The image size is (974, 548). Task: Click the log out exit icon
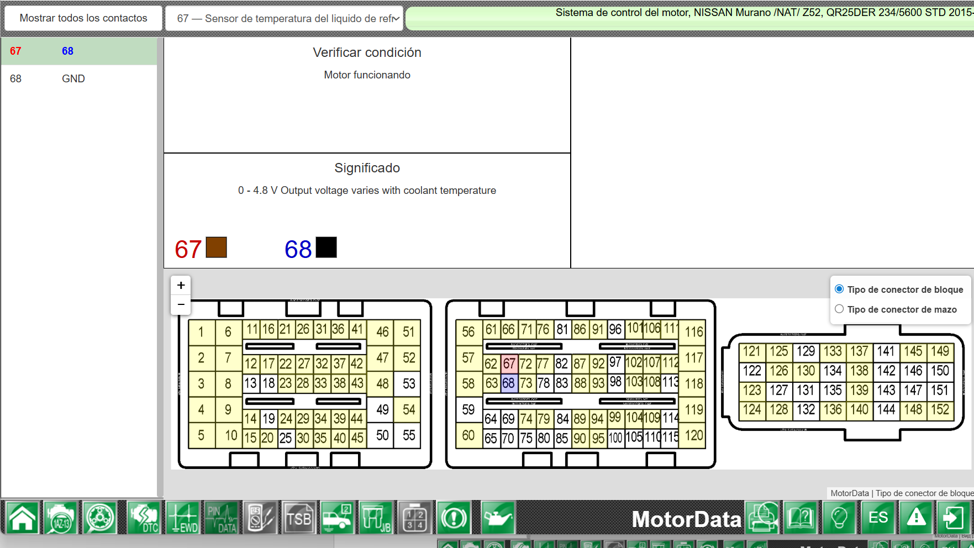(x=954, y=518)
